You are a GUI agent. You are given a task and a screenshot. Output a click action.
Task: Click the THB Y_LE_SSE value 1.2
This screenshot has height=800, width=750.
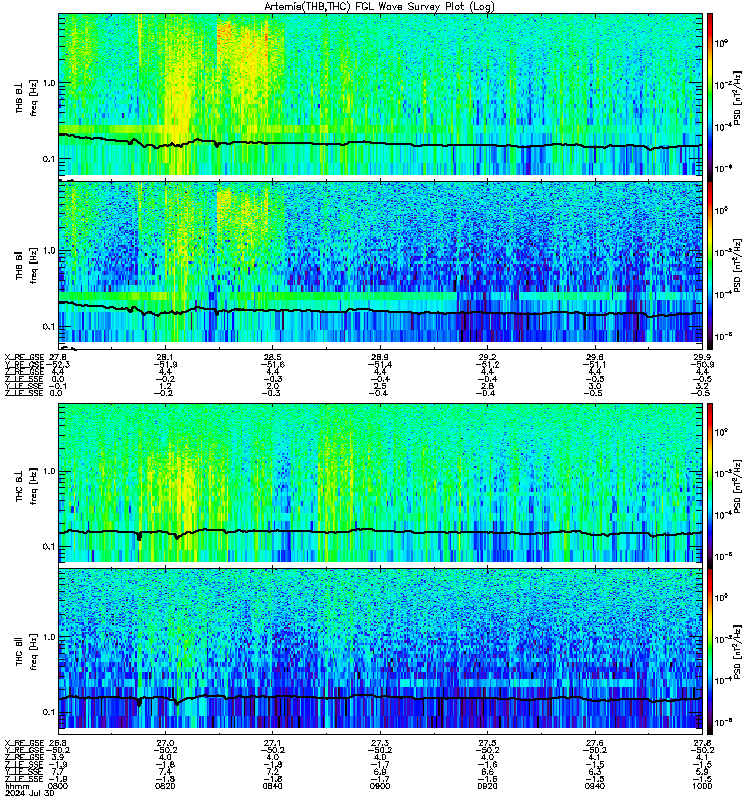point(165,386)
